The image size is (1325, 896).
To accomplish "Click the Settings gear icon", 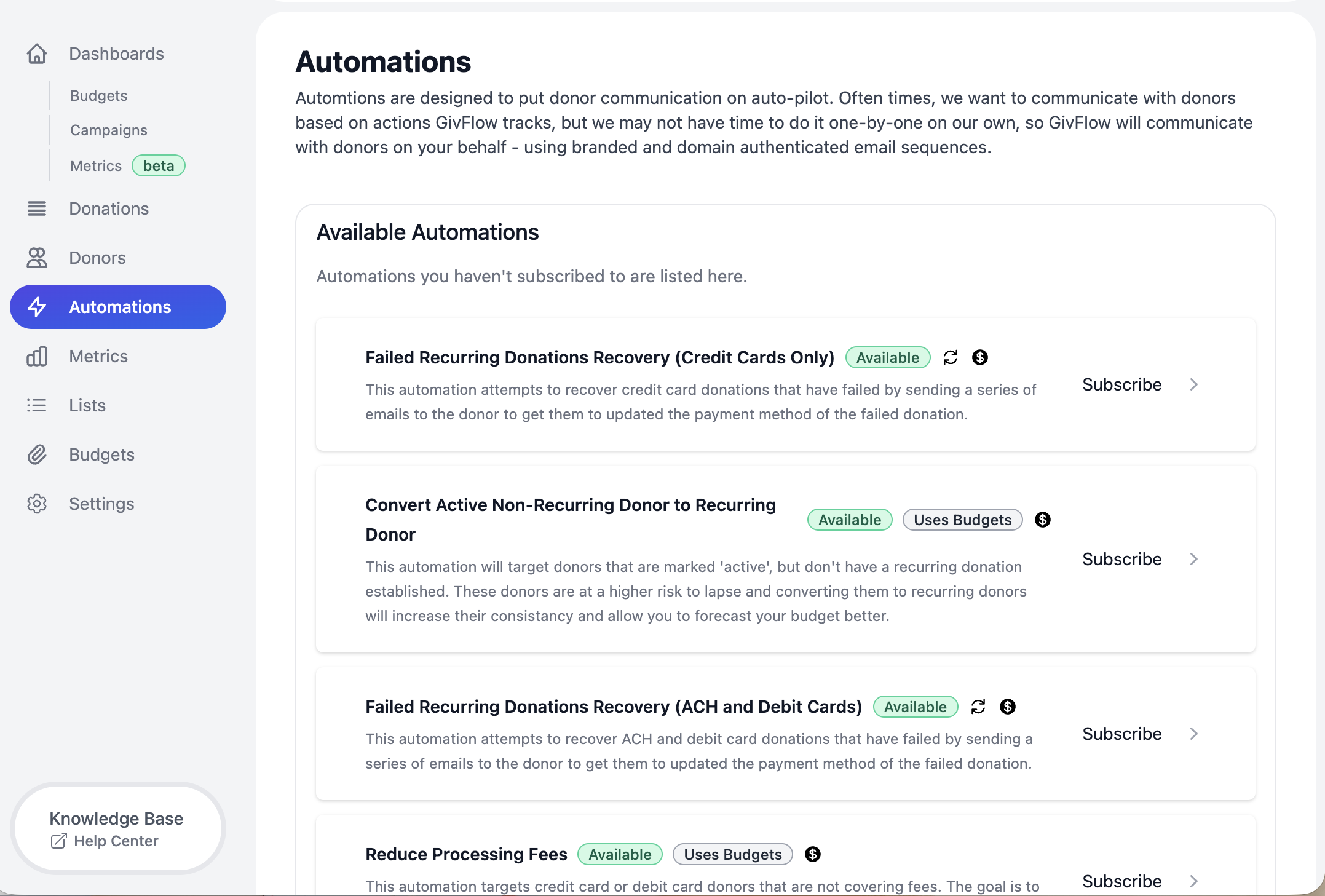I will point(37,504).
